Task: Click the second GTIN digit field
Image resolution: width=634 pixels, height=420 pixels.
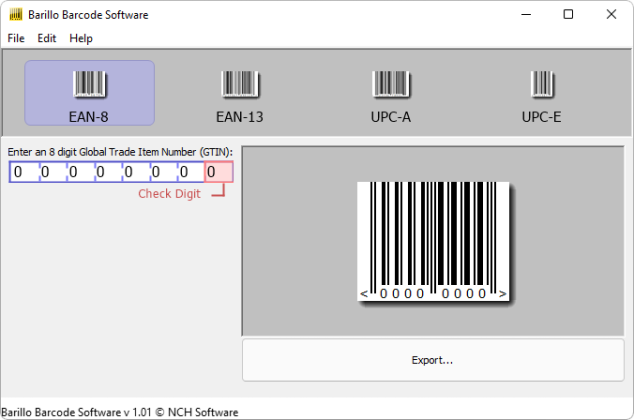Action: point(53,172)
